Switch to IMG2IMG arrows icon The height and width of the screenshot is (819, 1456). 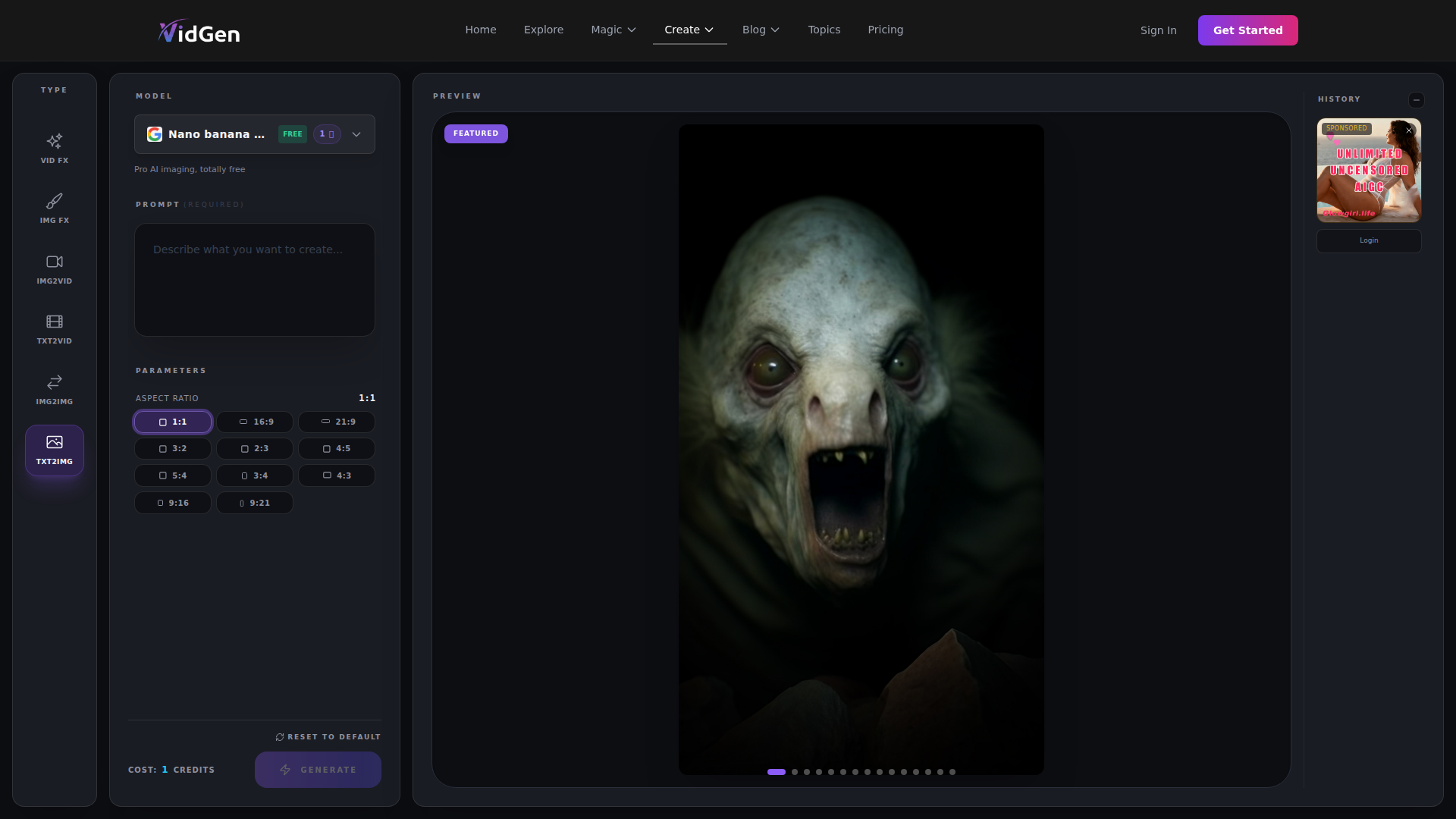[55, 382]
